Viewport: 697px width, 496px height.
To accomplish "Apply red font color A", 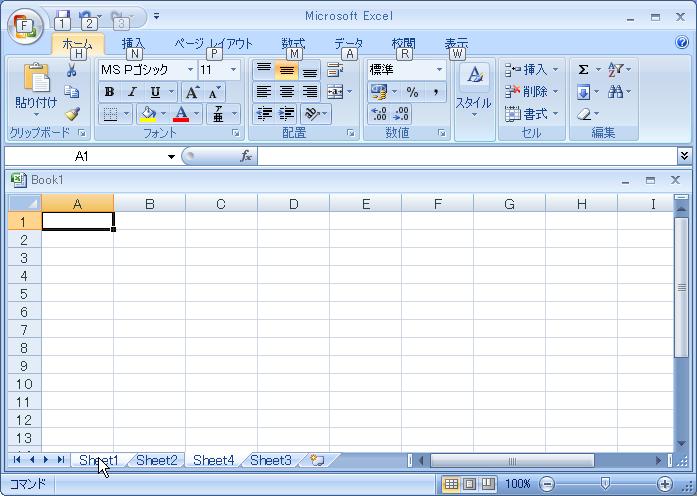I will coord(181,114).
